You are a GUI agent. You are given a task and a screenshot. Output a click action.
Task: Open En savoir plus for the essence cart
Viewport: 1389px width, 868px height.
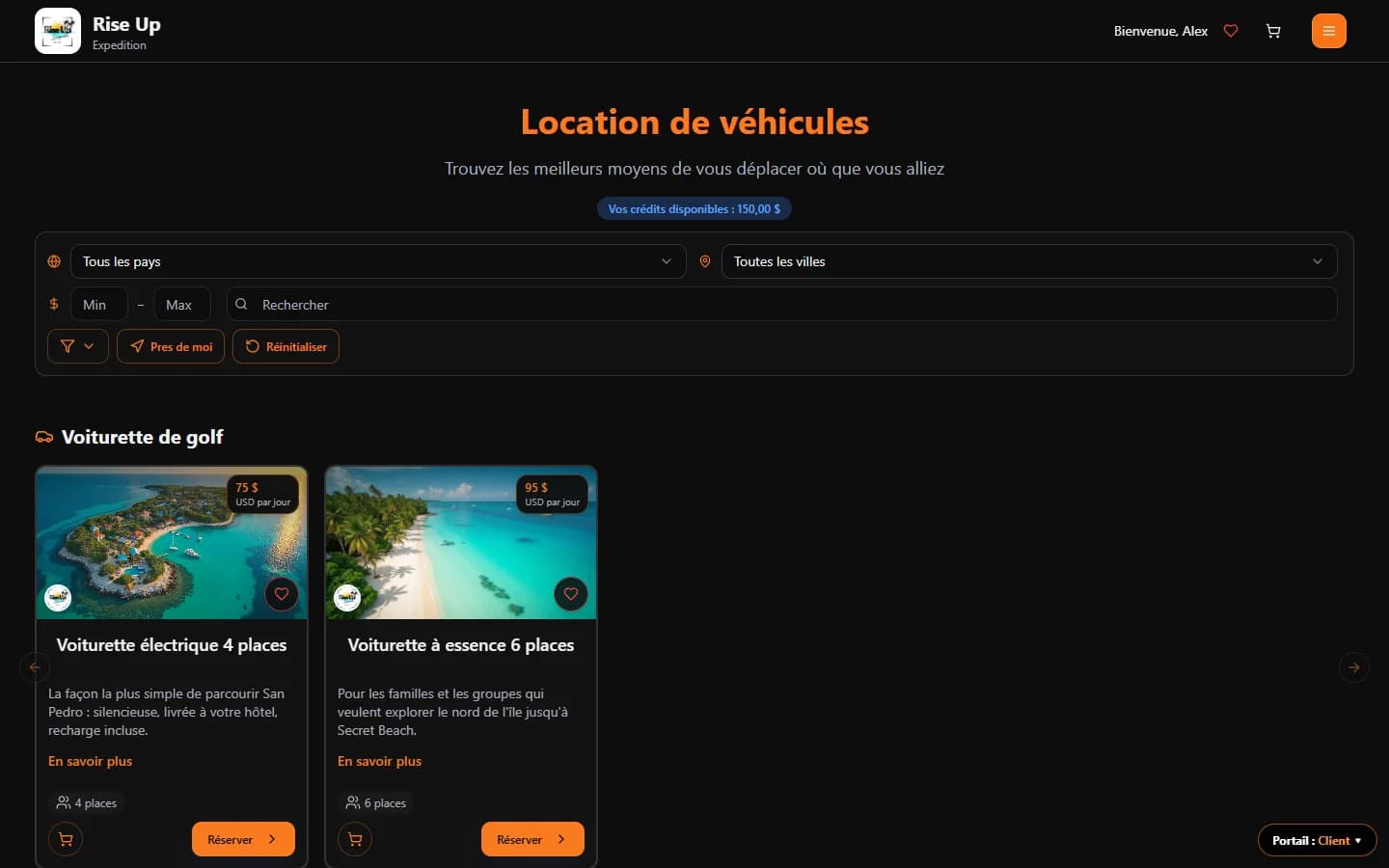coord(380,761)
